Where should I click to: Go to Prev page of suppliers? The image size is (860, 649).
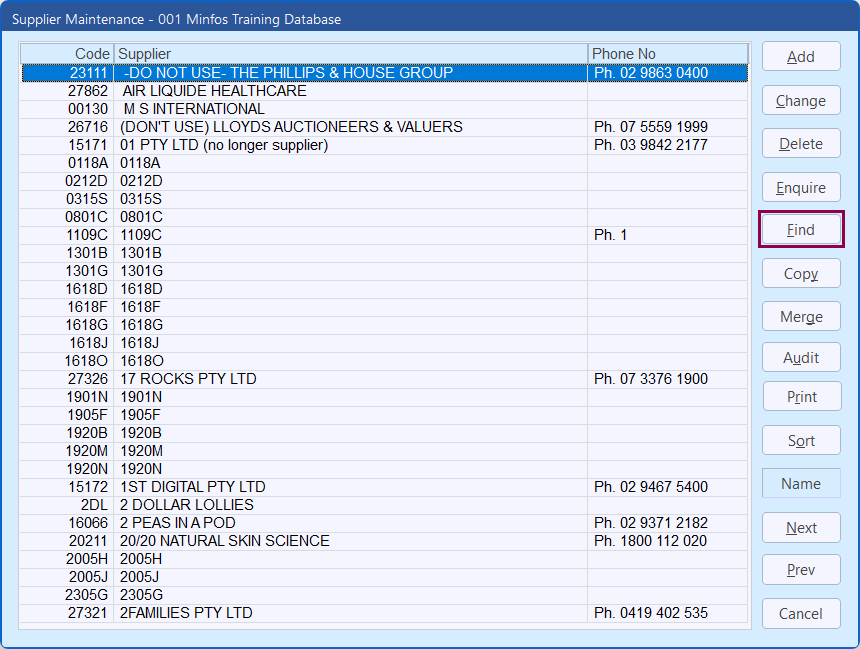click(x=801, y=569)
